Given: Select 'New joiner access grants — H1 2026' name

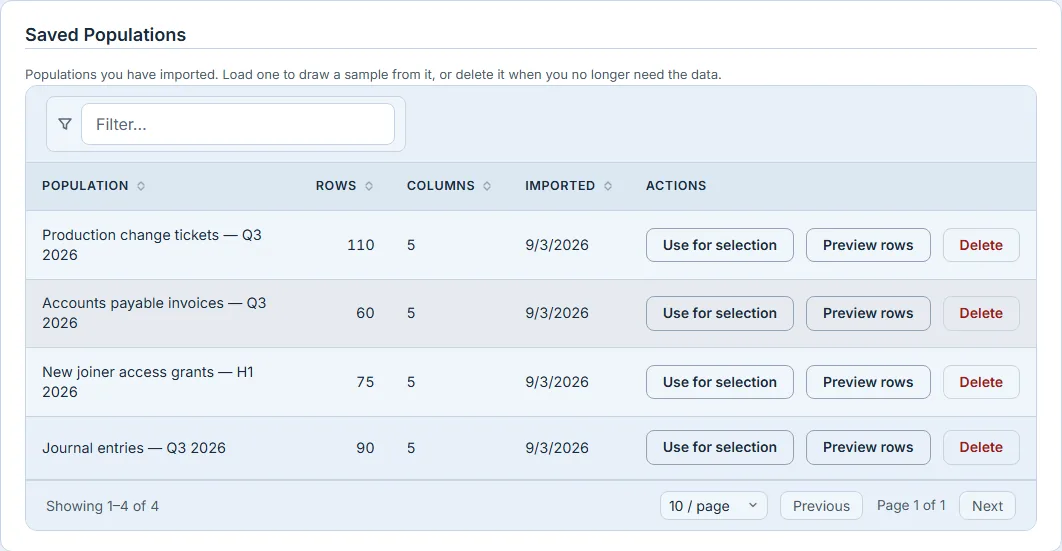Looking at the screenshot, I should [148, 382].
